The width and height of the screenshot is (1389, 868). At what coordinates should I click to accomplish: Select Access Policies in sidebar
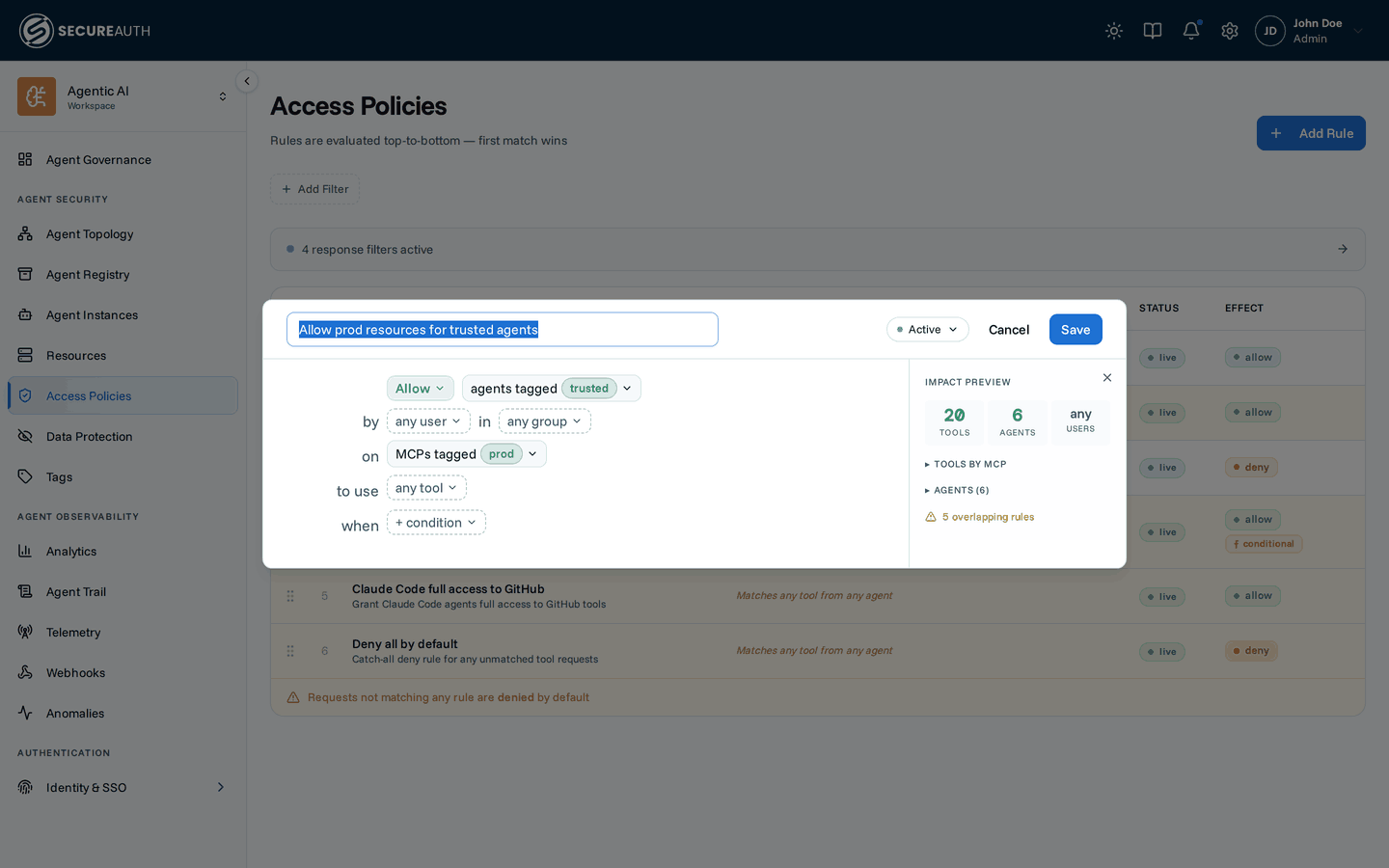point(123,395)
